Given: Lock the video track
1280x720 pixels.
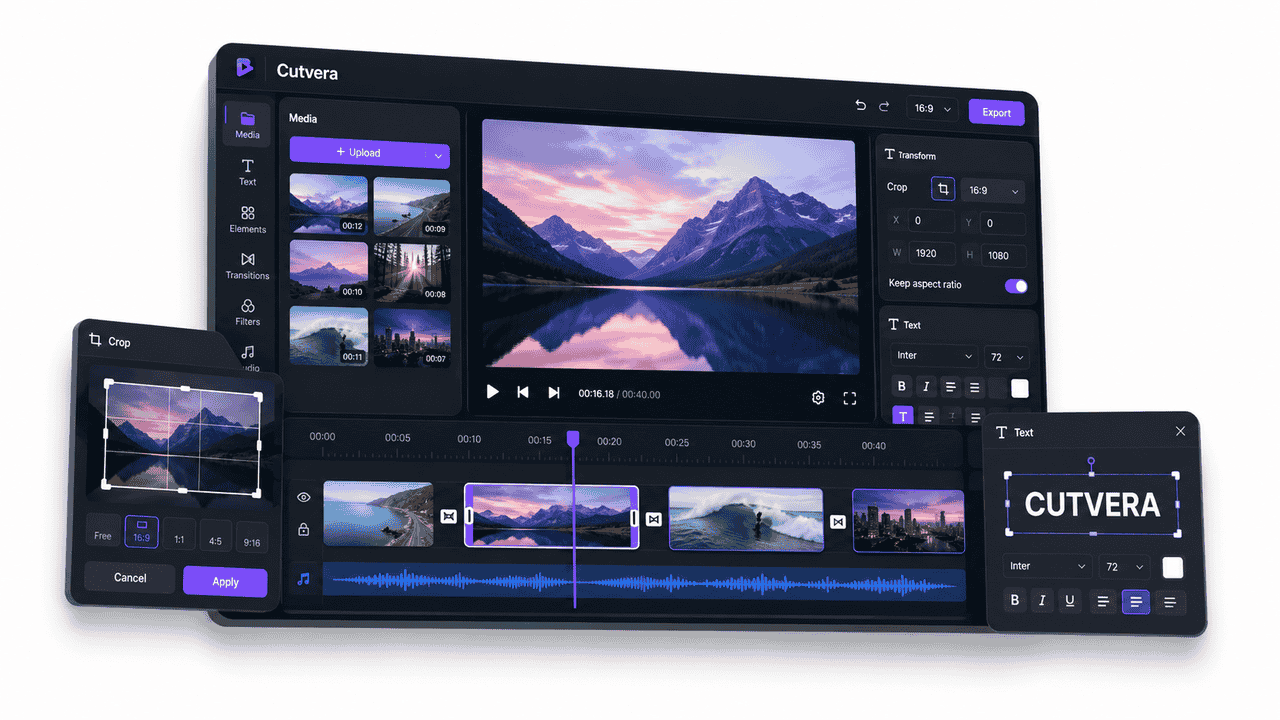Looking at the screenshot, I should (304, 529).
